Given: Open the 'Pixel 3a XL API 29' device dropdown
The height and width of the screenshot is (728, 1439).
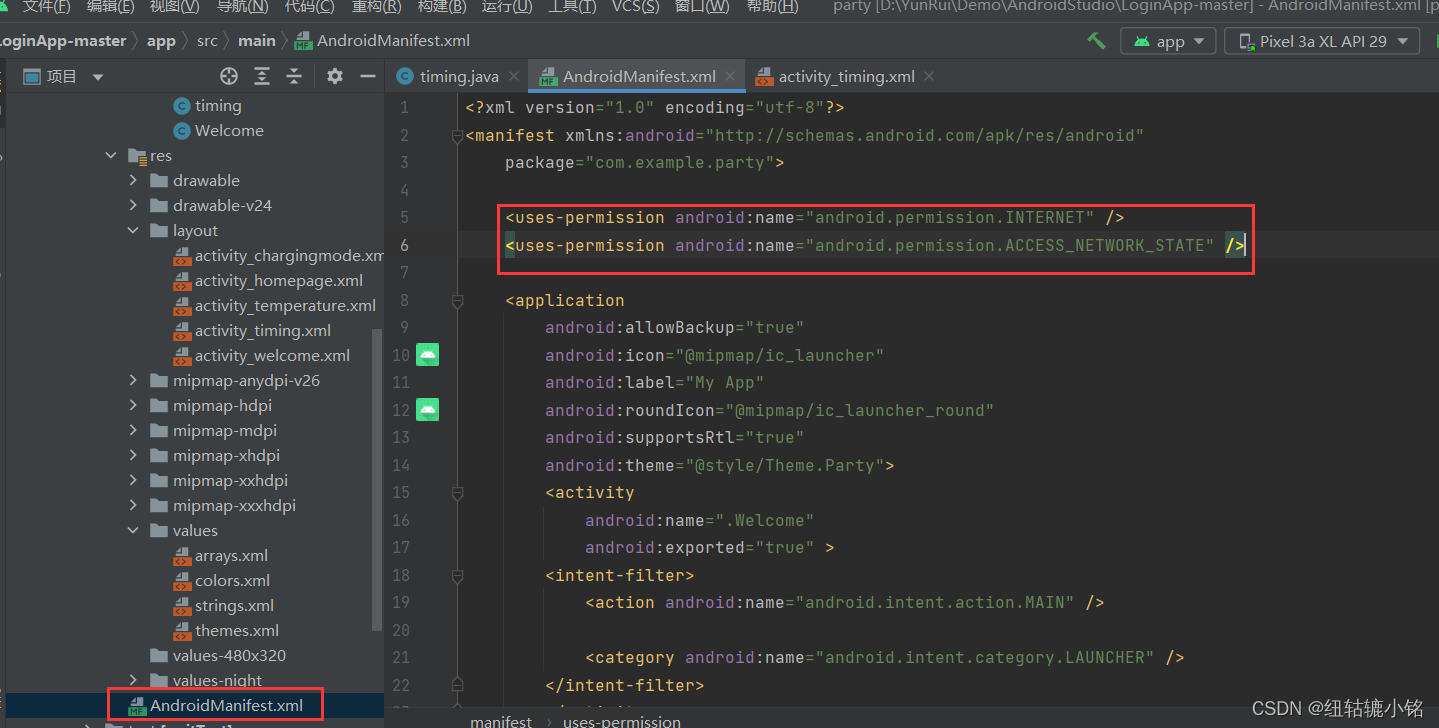Looking at the screenshot, I should 1322,40.
